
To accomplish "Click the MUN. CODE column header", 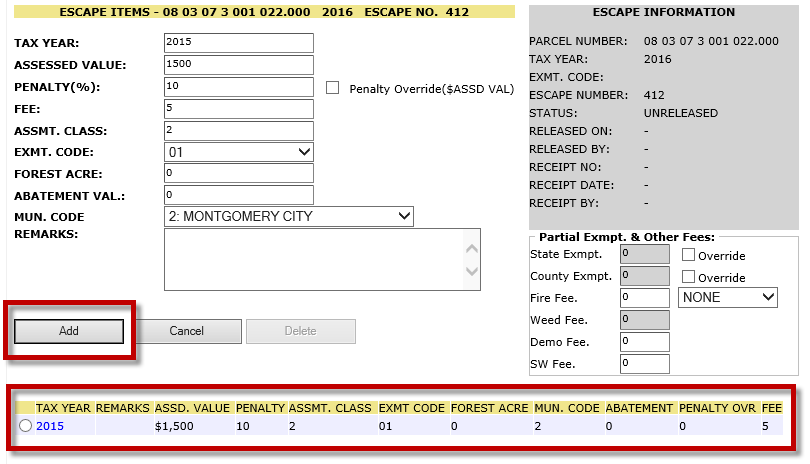I will 567,408.
